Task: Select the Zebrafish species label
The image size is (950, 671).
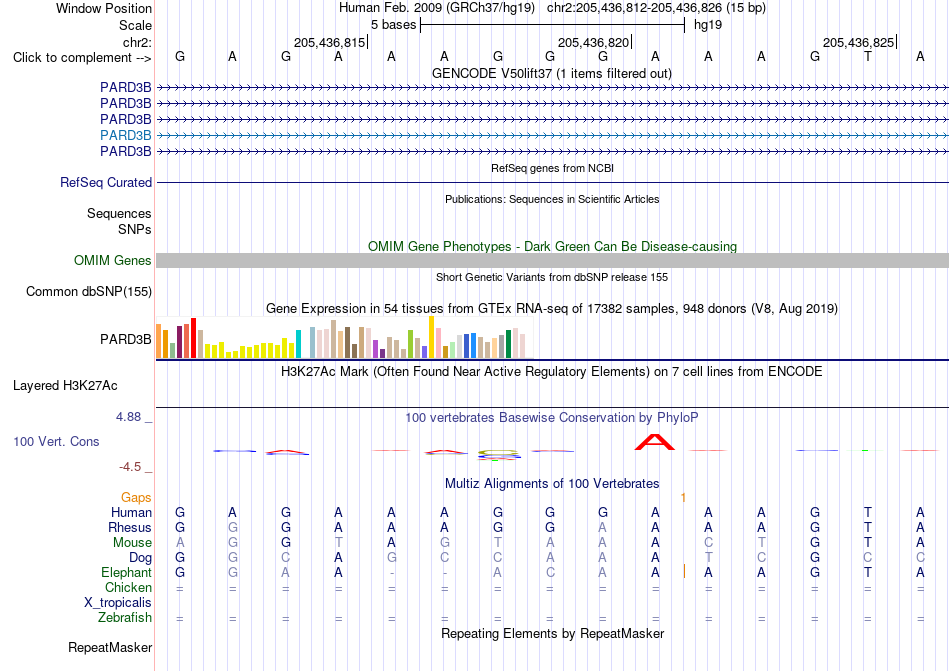Action: (x=125, y=618)
